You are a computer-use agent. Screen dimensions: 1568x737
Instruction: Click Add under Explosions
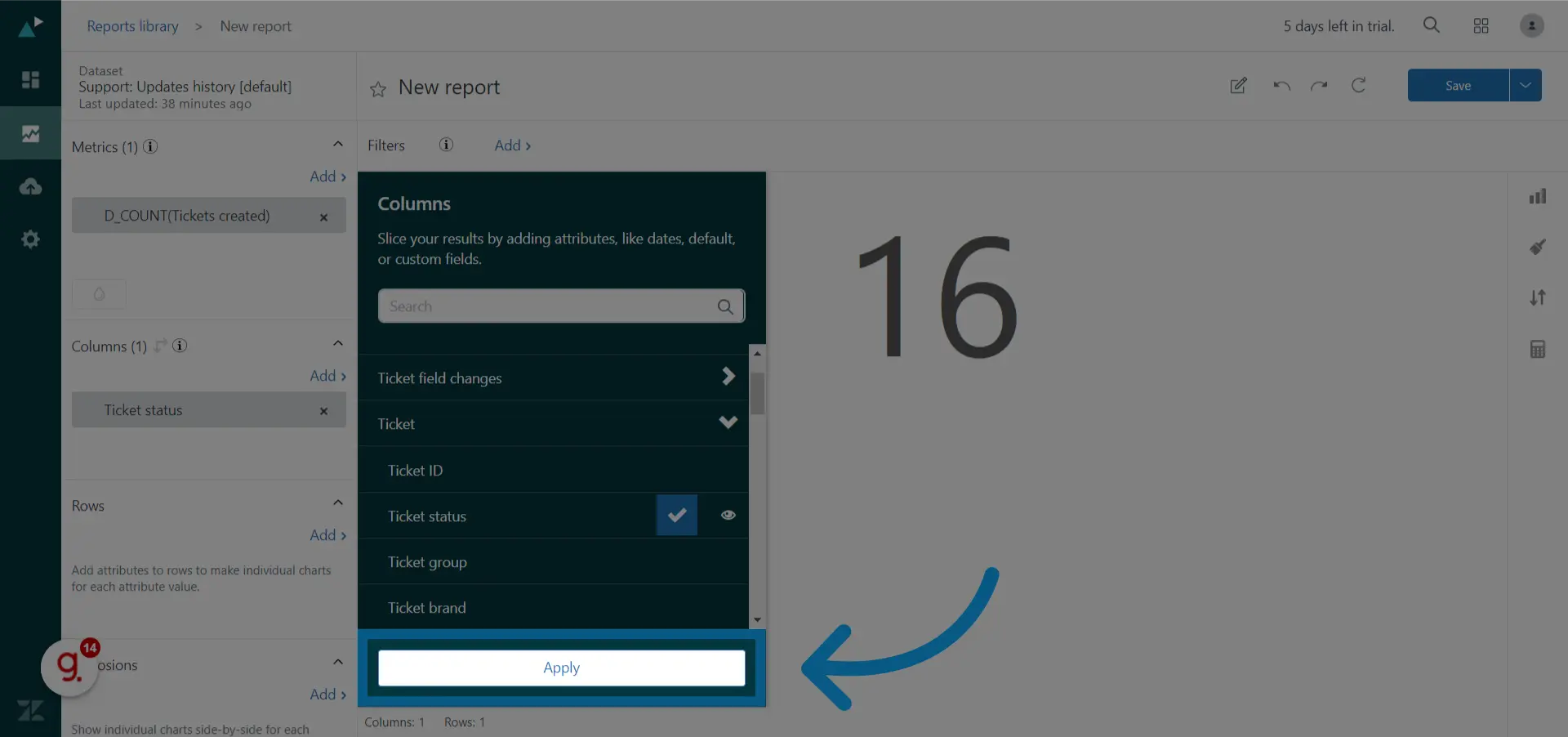coord(328,695)
